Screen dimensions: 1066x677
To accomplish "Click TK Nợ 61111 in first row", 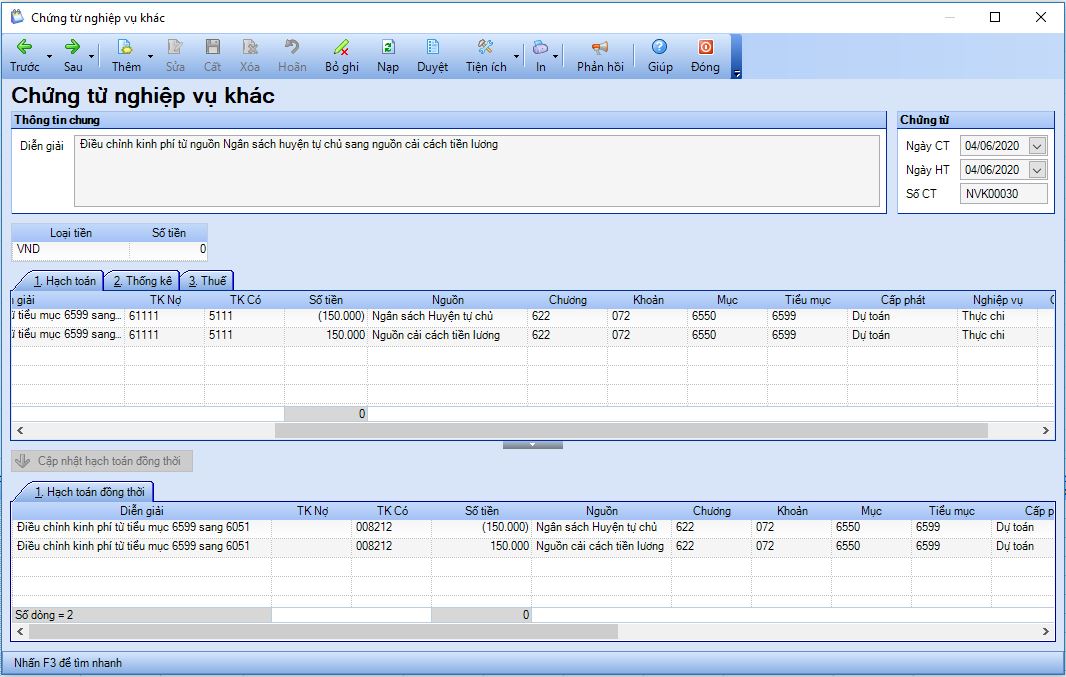I will 143,316.
